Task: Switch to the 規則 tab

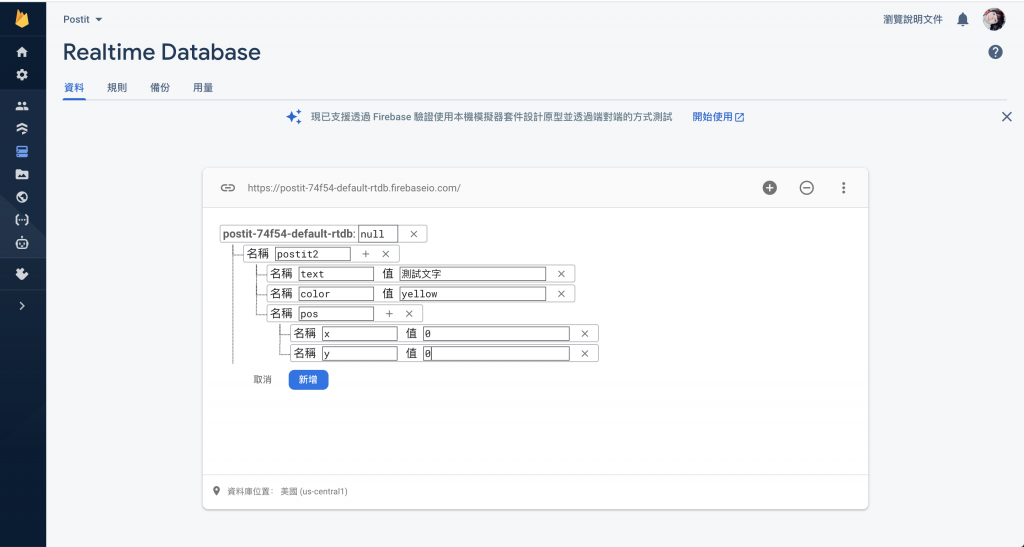Action: (117, 87)
